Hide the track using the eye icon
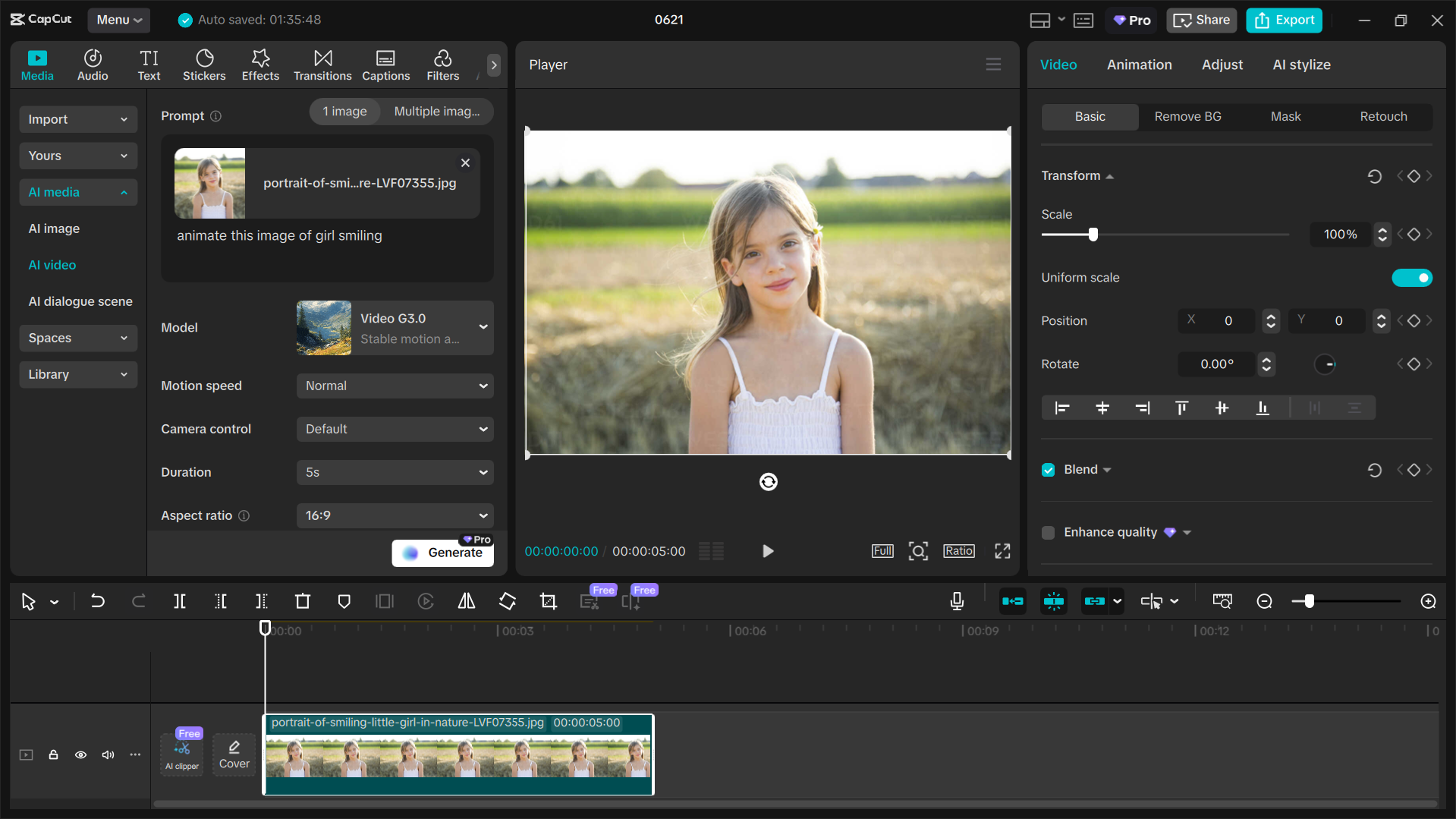 [80, 755]
